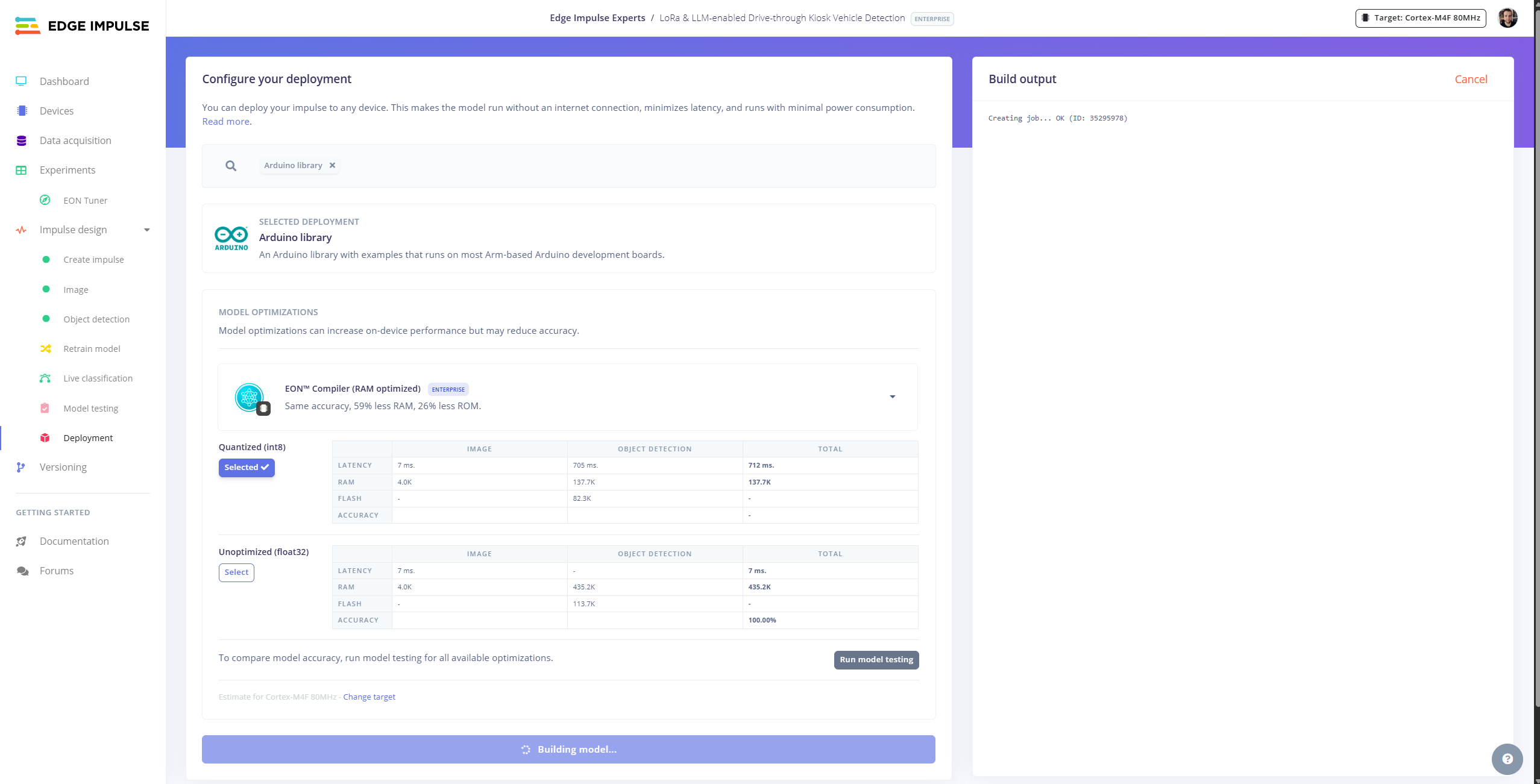Open the help question mark button
Image resolution: width=1540 pixels, height=784 pixels.
point(1507,759)
